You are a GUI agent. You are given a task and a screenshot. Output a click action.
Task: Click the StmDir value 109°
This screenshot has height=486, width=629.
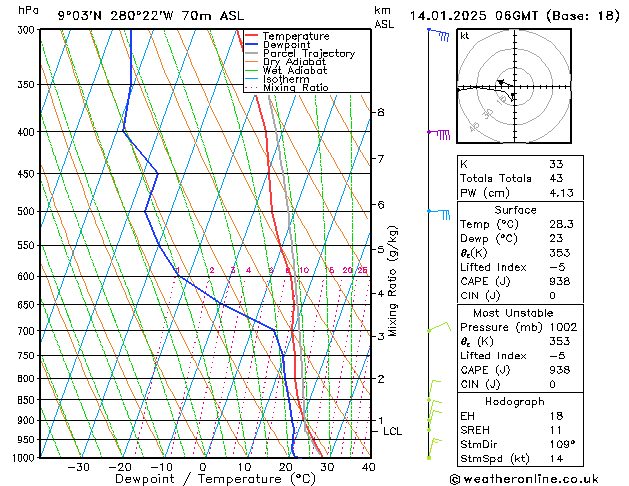click(x=562, y=444)
